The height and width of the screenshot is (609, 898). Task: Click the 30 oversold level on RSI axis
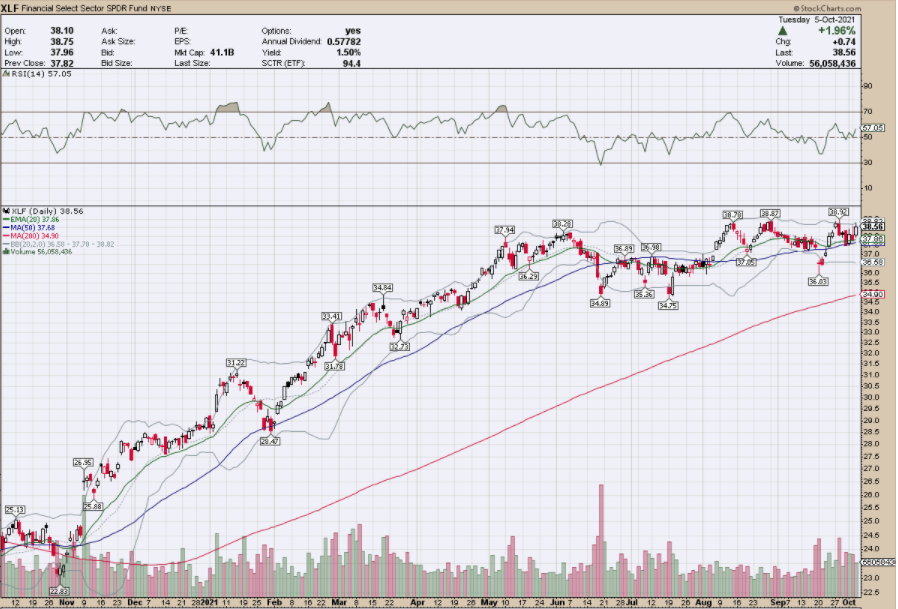tap(868, 163)
